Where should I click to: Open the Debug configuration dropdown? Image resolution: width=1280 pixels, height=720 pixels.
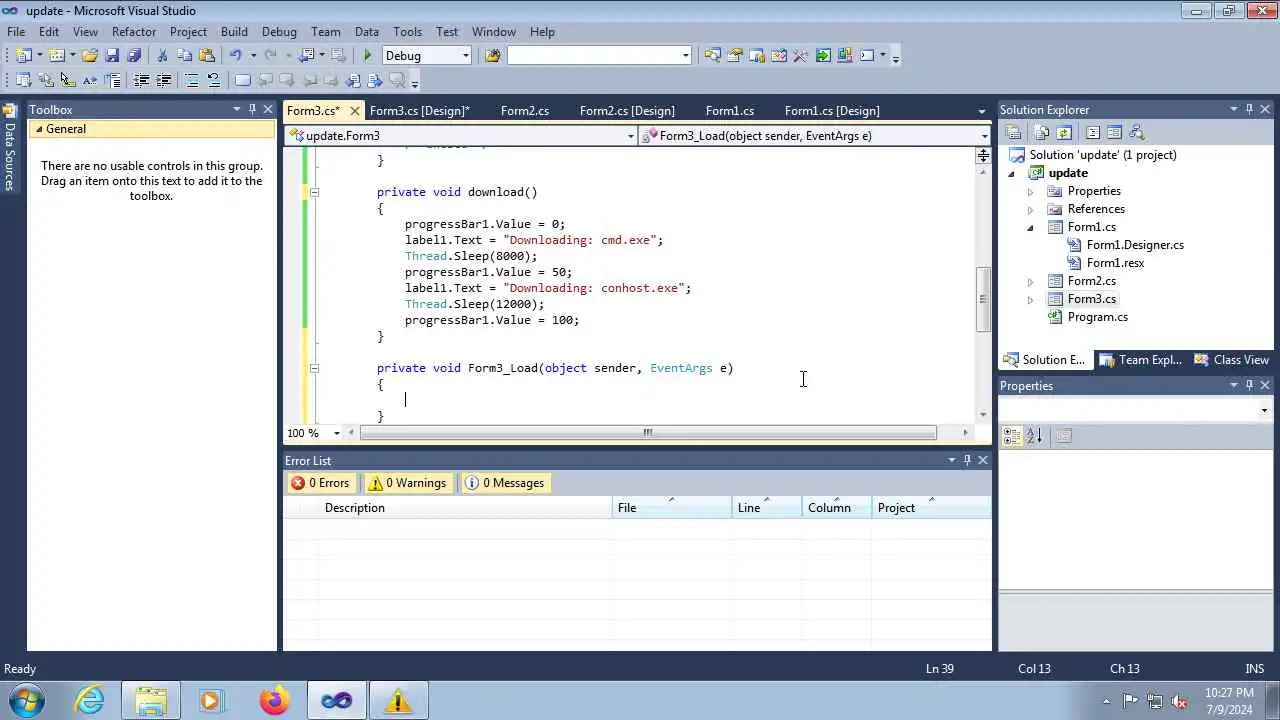465,56
